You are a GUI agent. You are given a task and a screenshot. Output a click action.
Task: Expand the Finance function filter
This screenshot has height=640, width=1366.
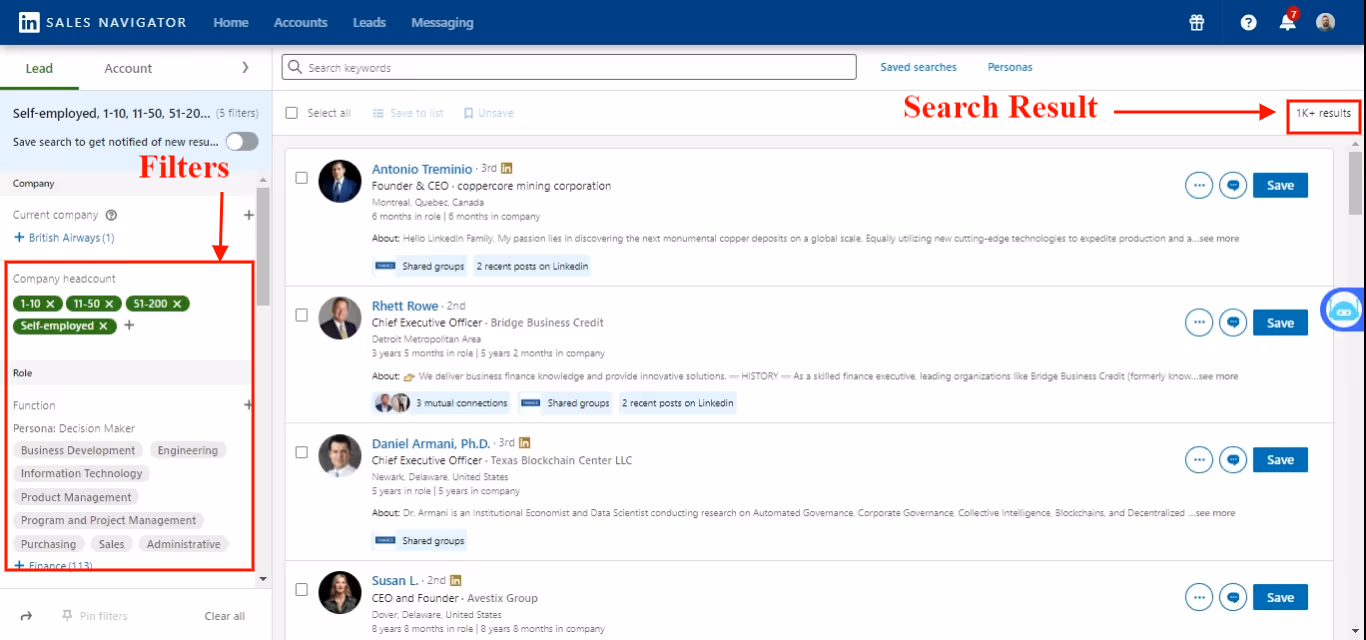(x=20, y=565)
